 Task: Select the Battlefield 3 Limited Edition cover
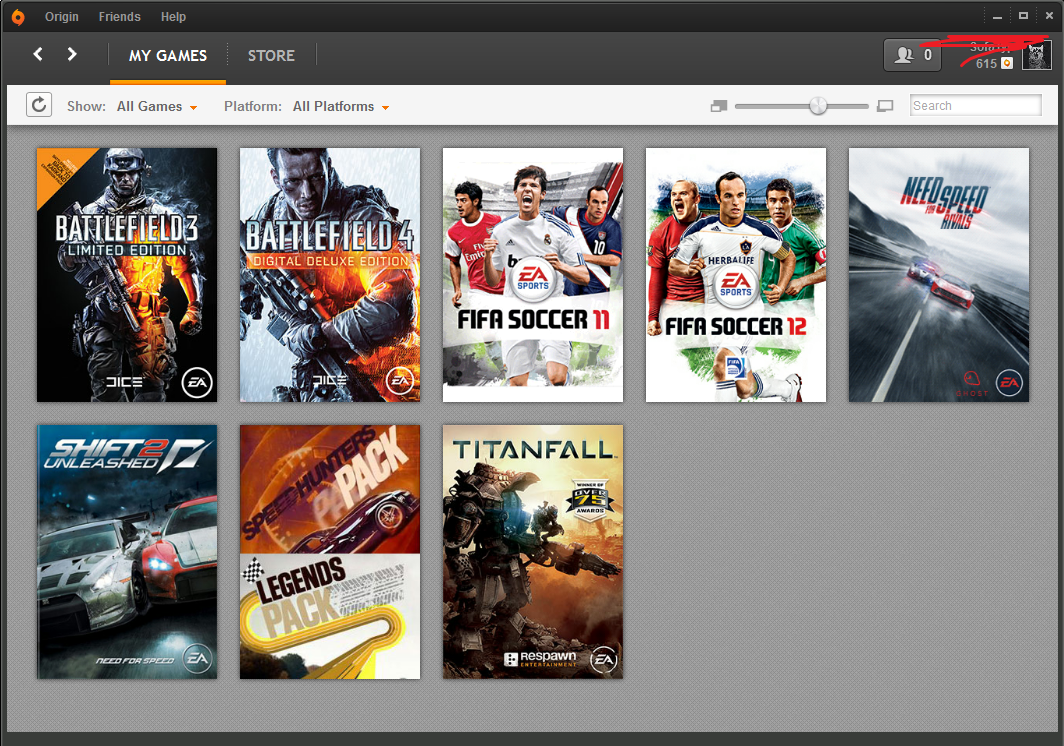tap(127, 275)
